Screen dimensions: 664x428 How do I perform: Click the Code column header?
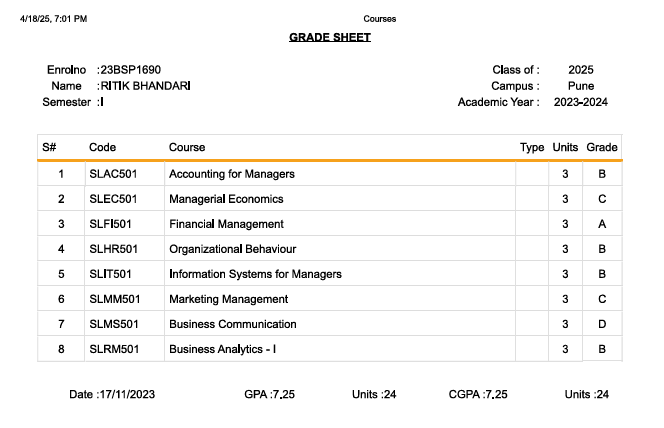click(x=103, y=148)
